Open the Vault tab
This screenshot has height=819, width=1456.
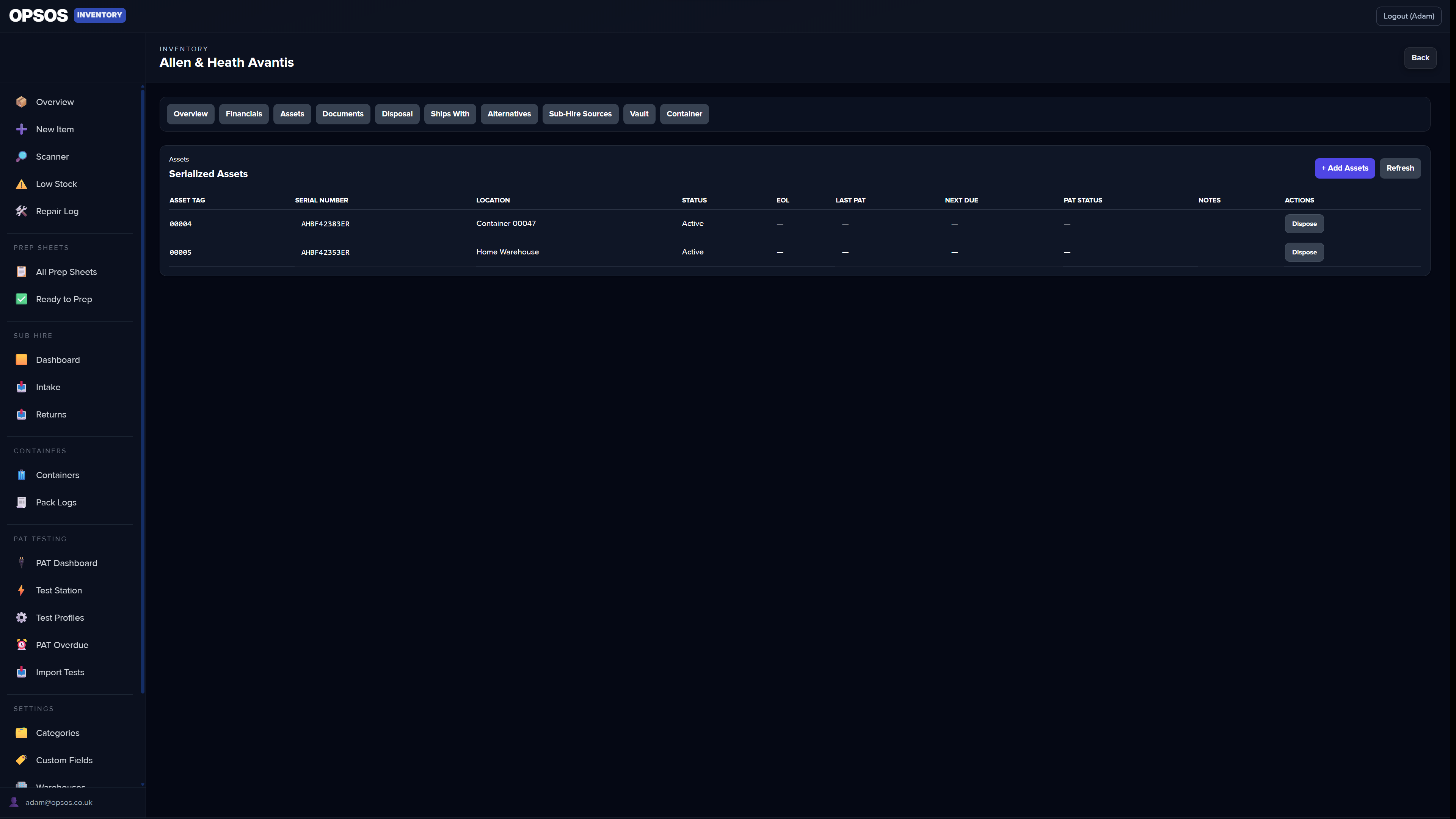click(x=639, y=114)
